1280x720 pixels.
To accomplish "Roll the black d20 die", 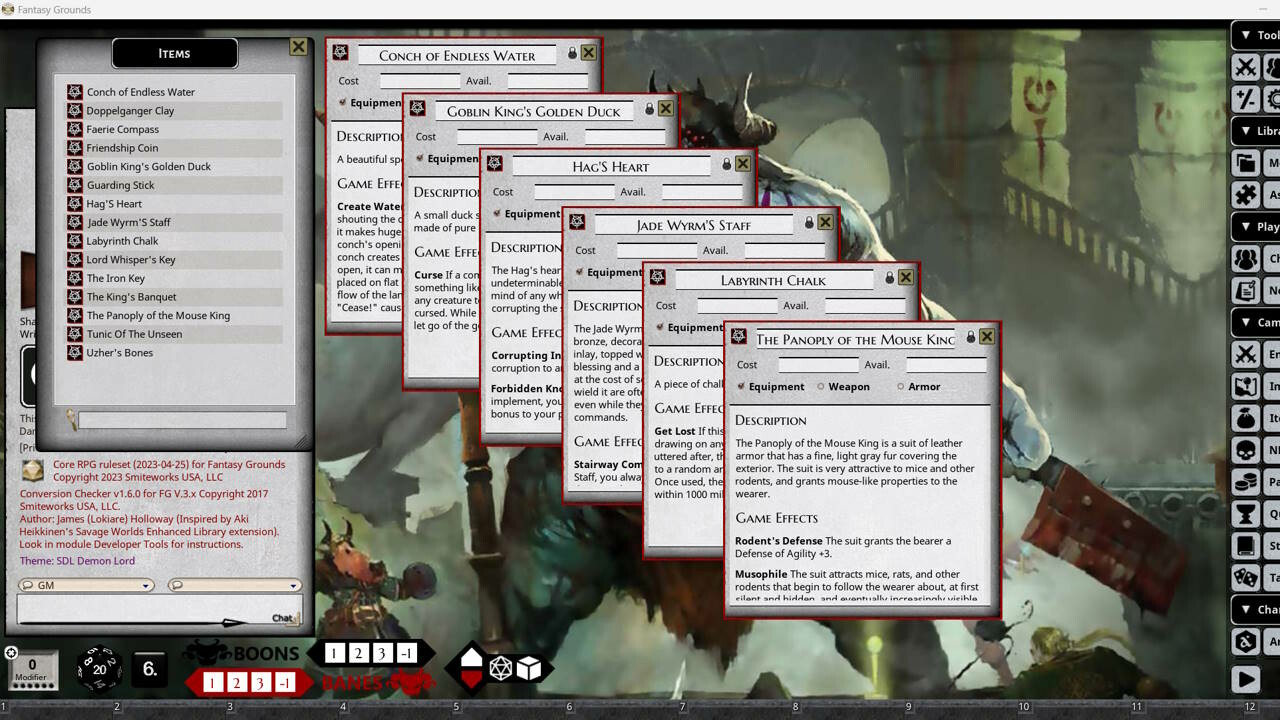I will point(100,667).
